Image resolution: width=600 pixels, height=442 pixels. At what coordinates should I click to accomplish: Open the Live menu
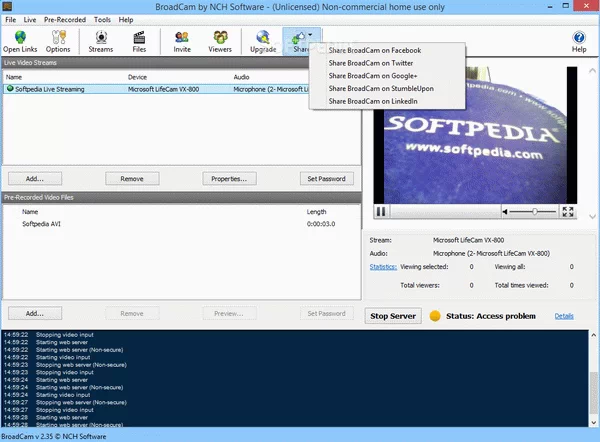point(30,20)
